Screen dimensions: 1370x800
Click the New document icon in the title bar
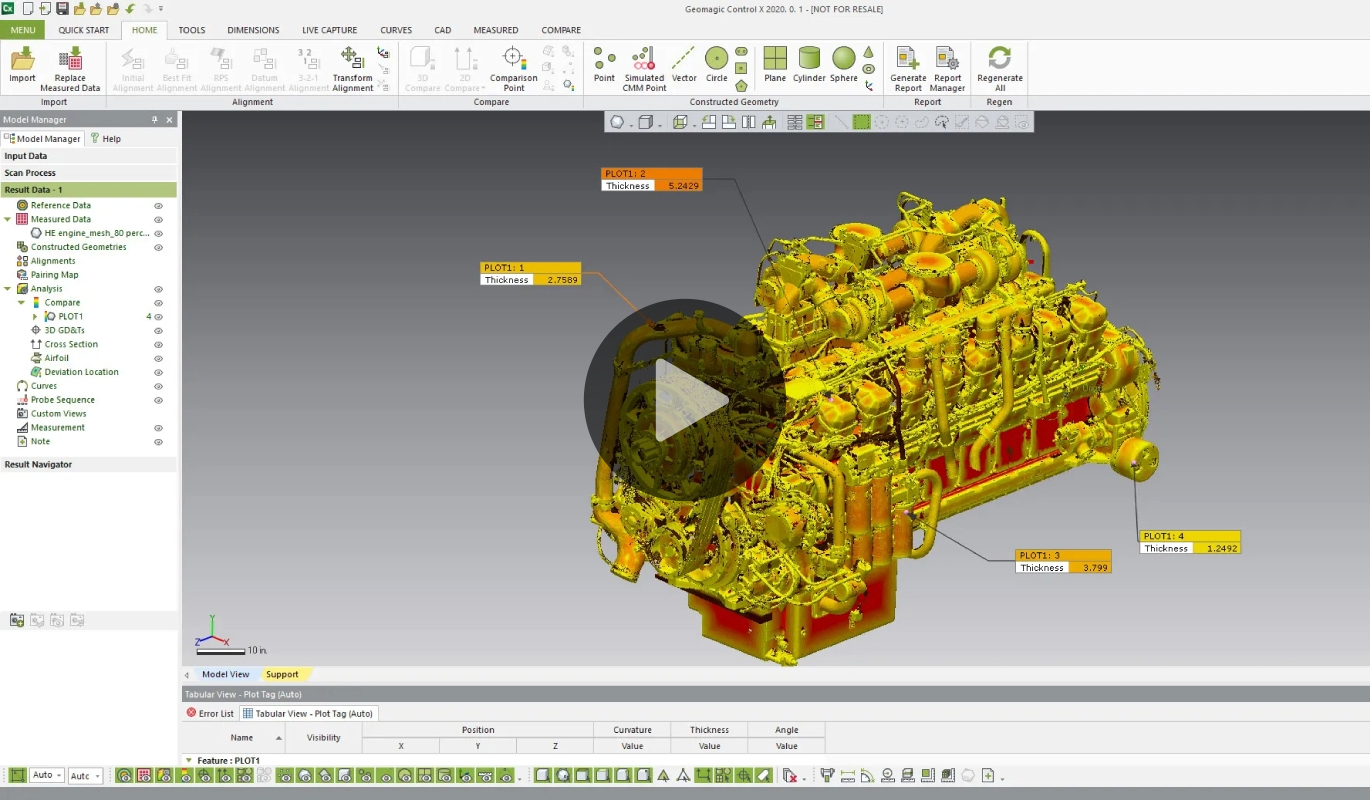coord(27,9)
